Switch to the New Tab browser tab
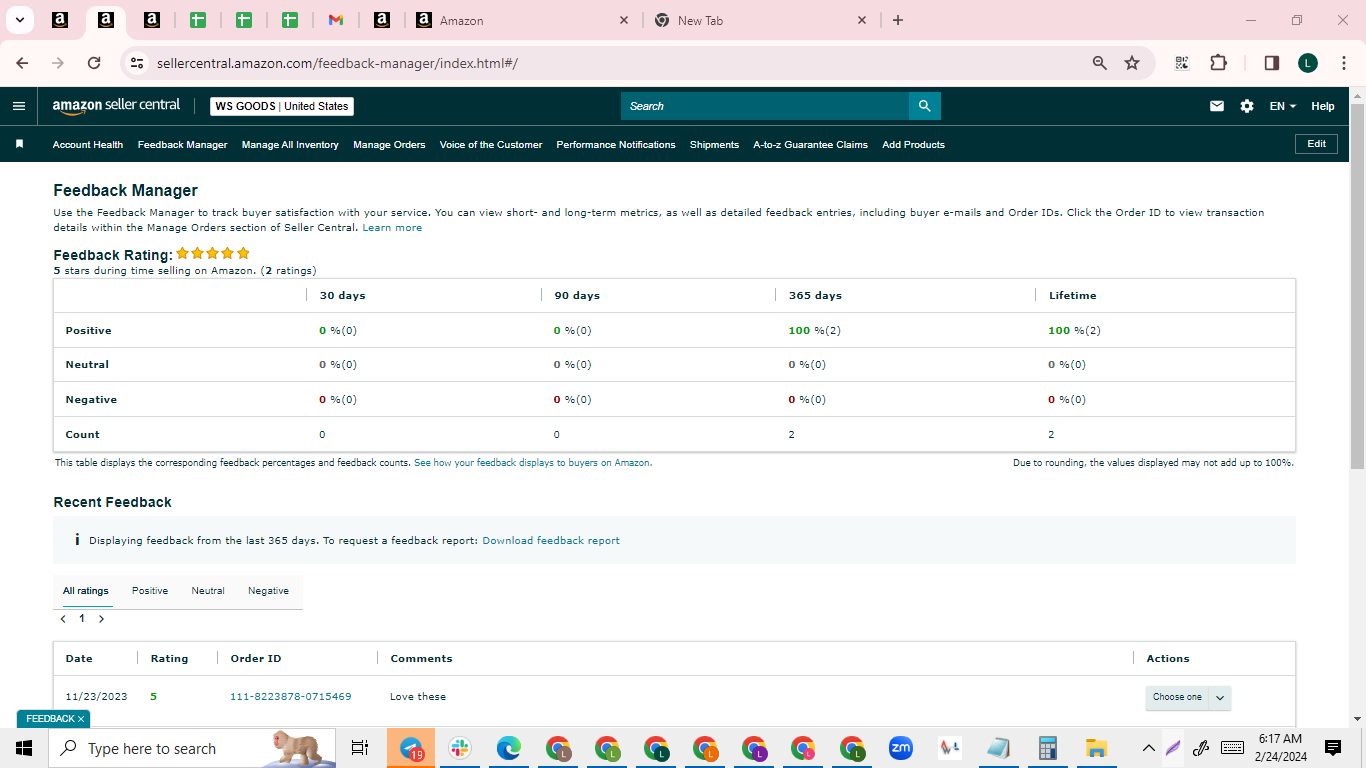This screenshot has height=768, width=1366. [760, 20]
